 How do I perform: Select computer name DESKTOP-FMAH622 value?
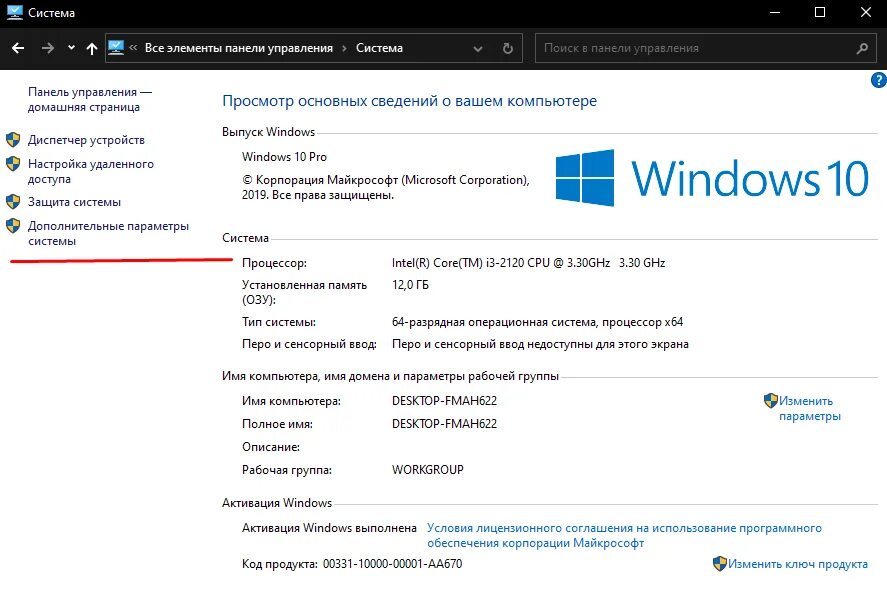click(x=444, y=401)
